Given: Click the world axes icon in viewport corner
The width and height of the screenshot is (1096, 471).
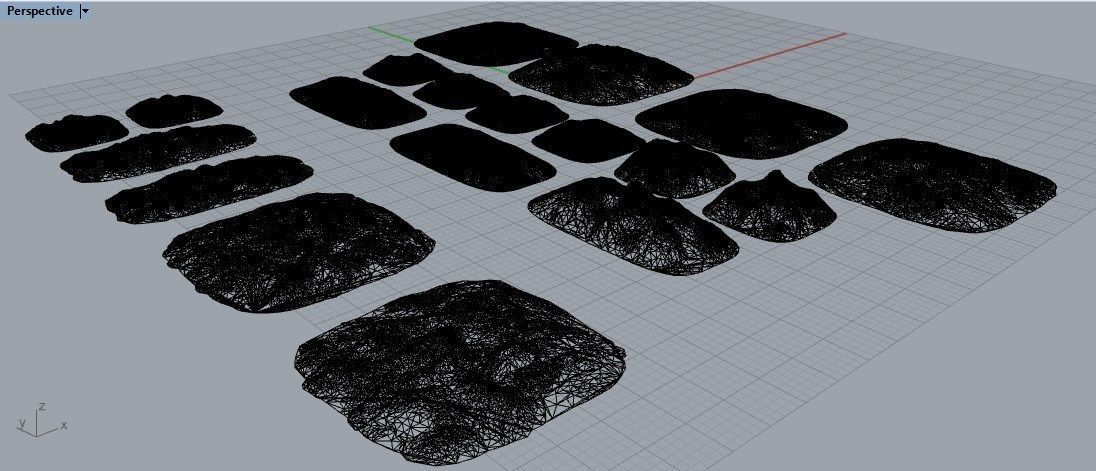Looking at the screenshot, I should [41, 421].
